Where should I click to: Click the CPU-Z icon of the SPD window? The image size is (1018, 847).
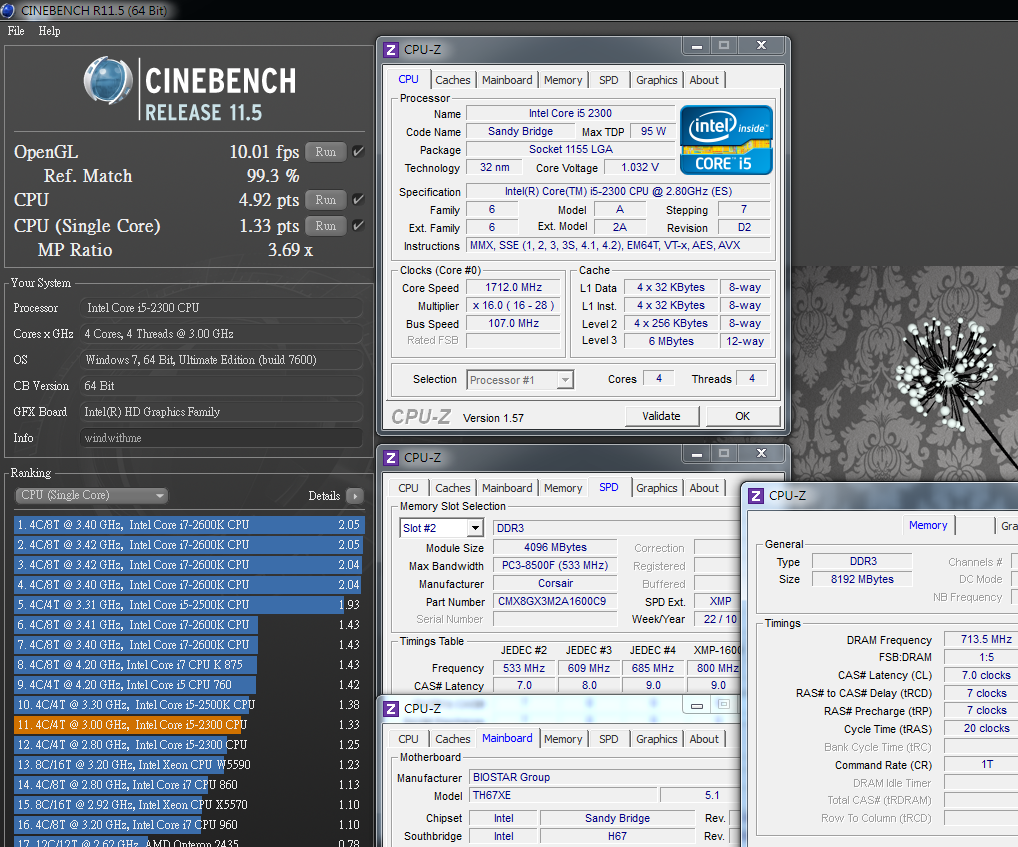[391, 458]
